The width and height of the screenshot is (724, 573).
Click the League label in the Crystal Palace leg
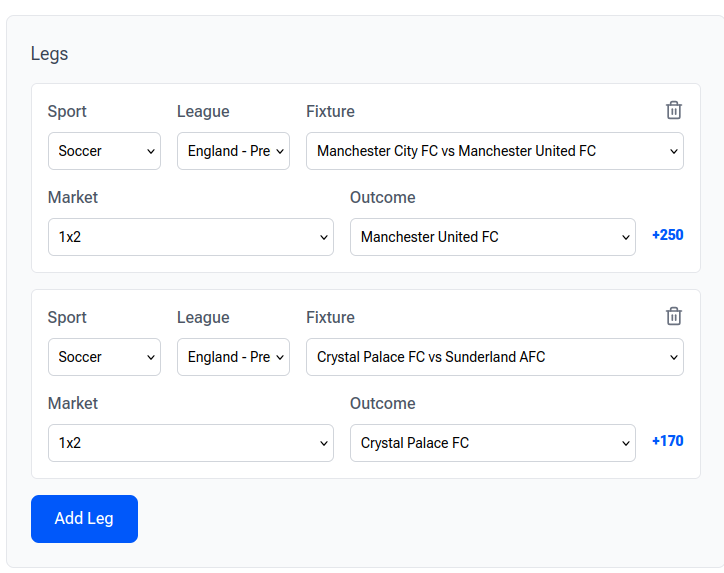coord(203,318)
